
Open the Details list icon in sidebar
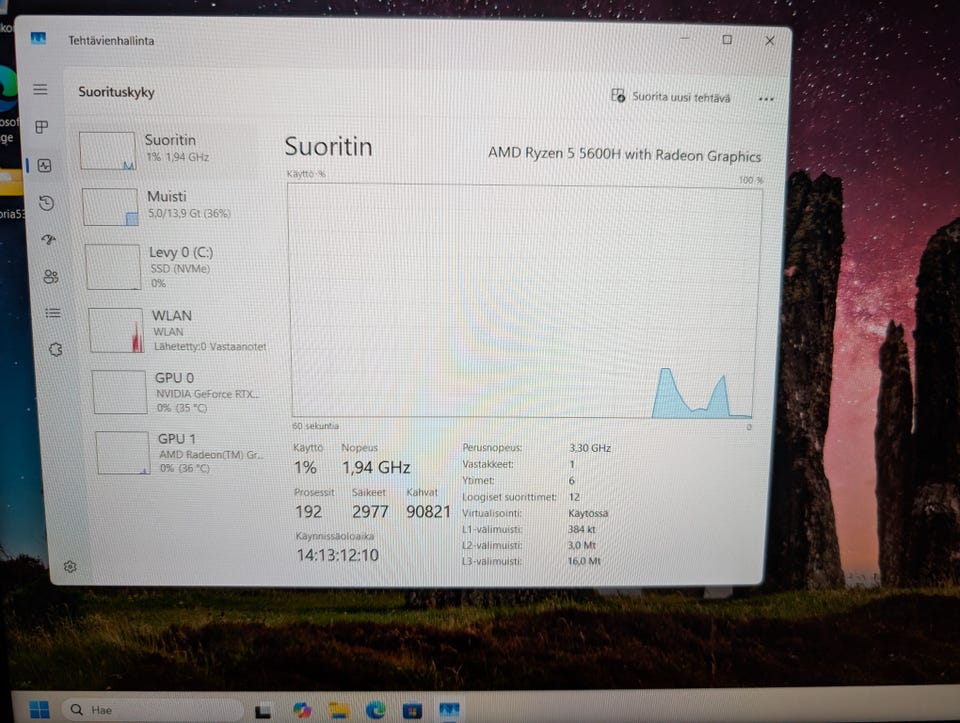click(53, 313)
